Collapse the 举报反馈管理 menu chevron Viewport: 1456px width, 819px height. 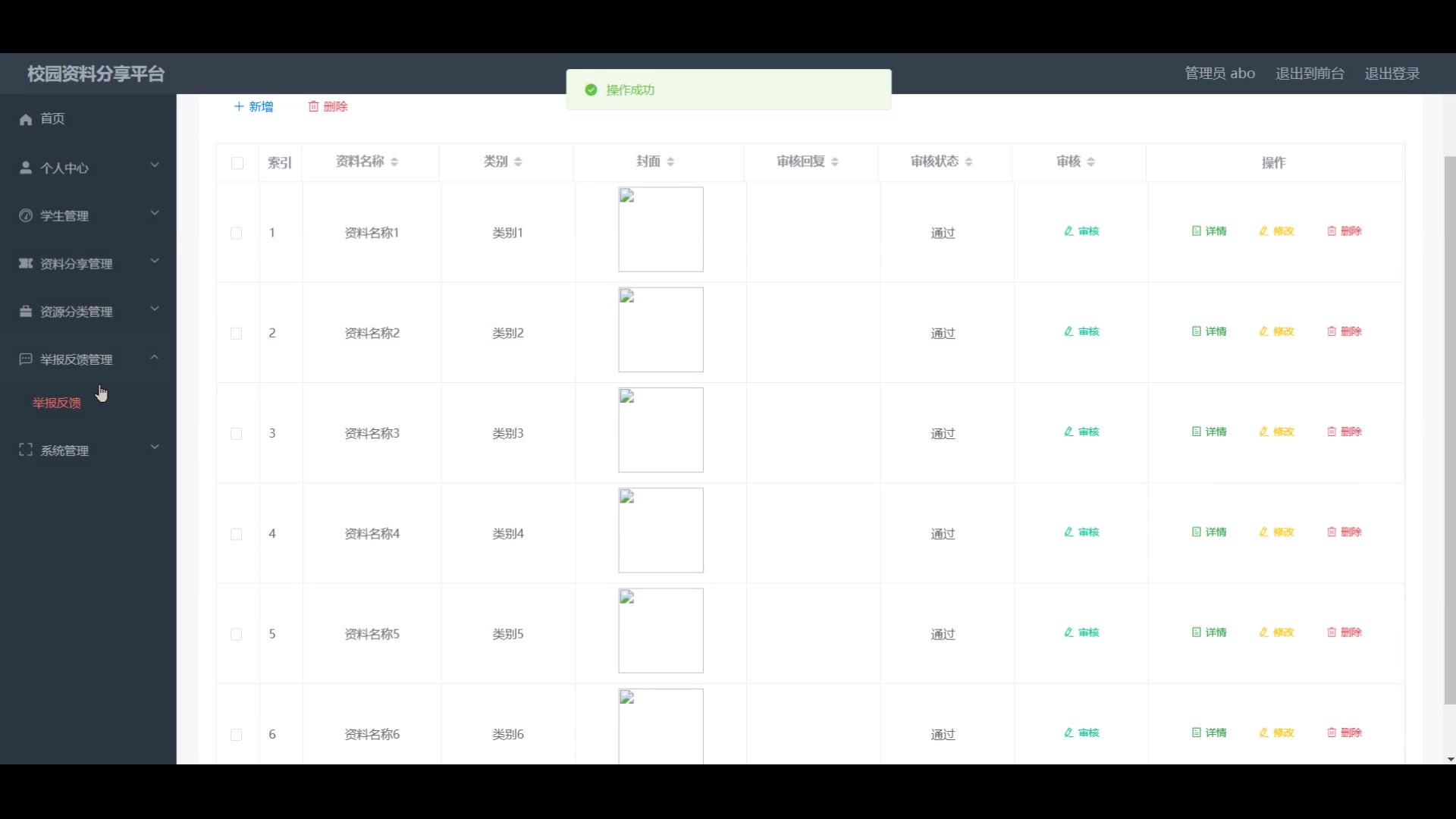click(155, 356)
